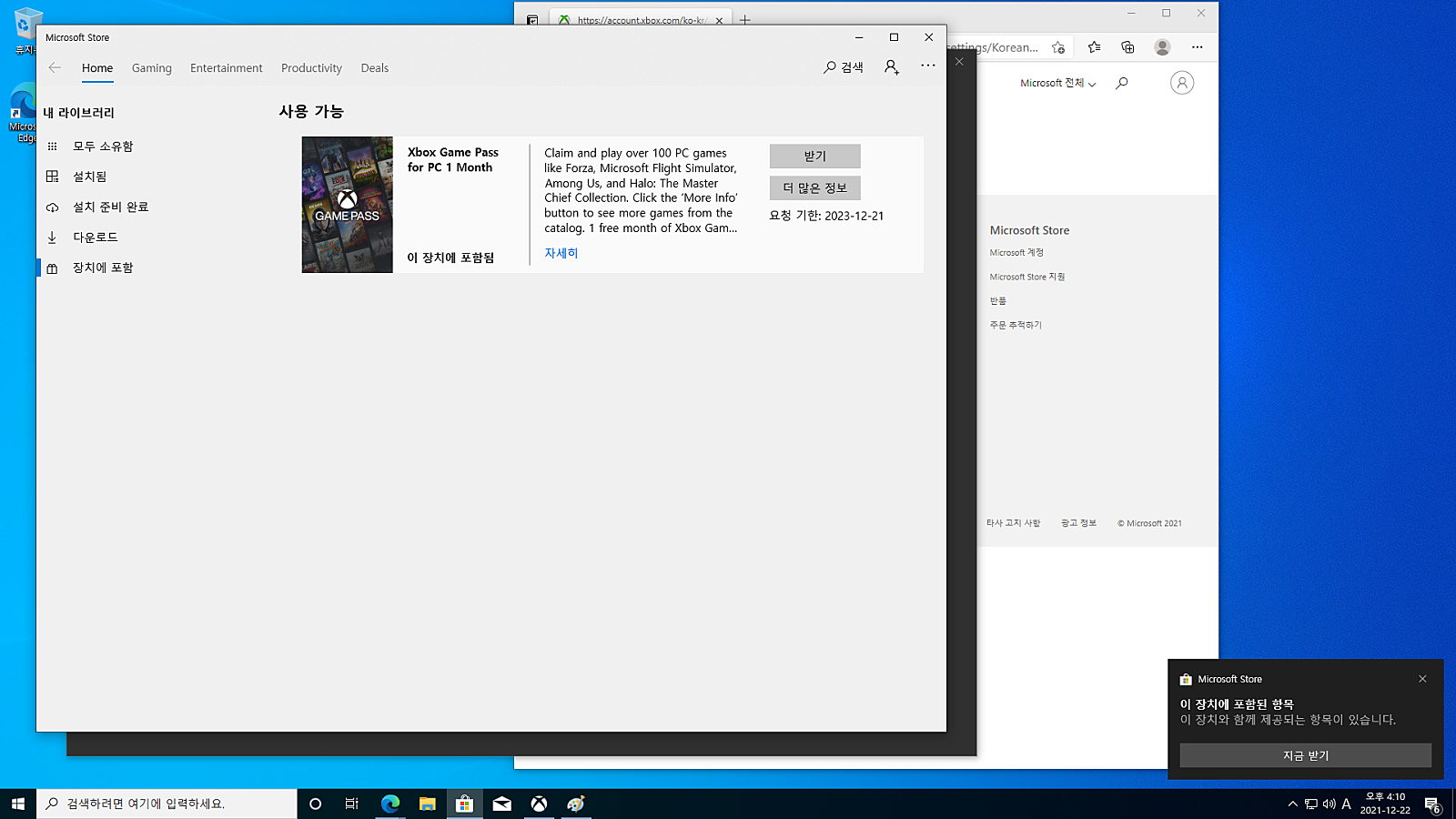Open the Store three-dot more menu

click(927, 66)
